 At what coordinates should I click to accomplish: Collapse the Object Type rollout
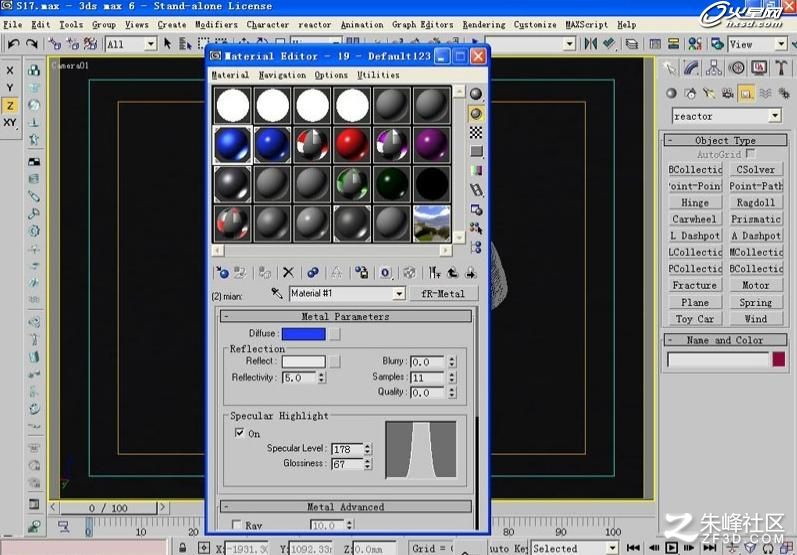click(725, 140)
